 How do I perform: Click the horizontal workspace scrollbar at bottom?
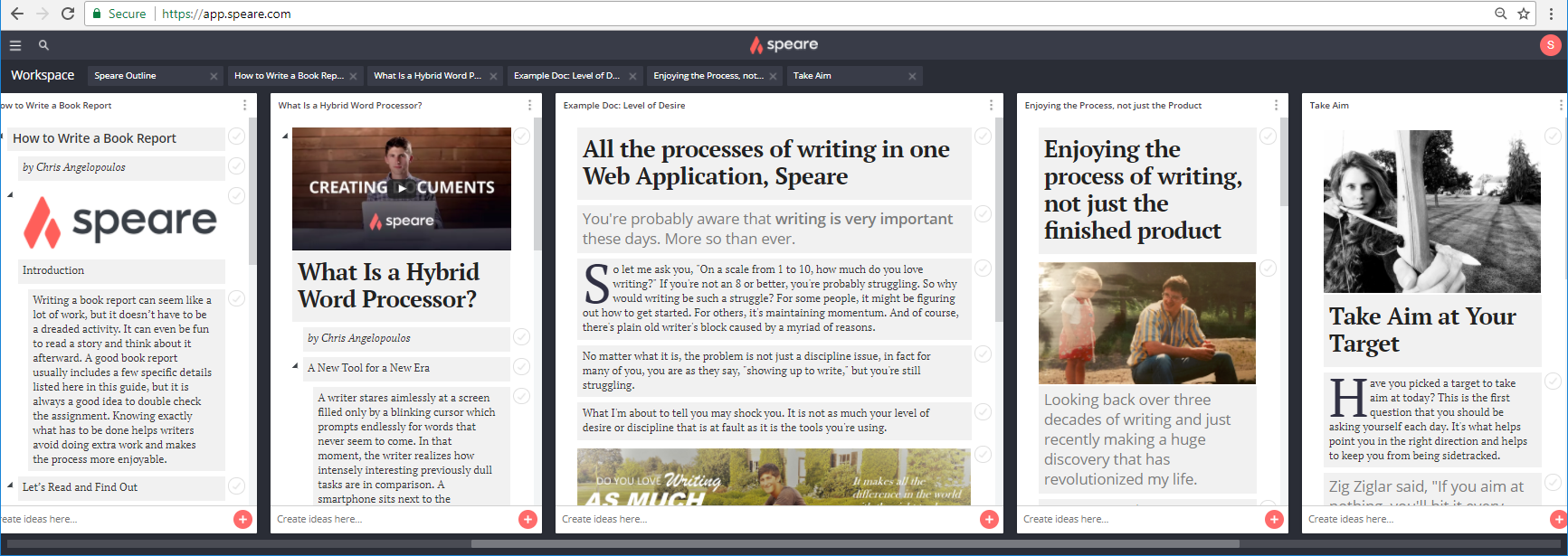tap(855, 544)
